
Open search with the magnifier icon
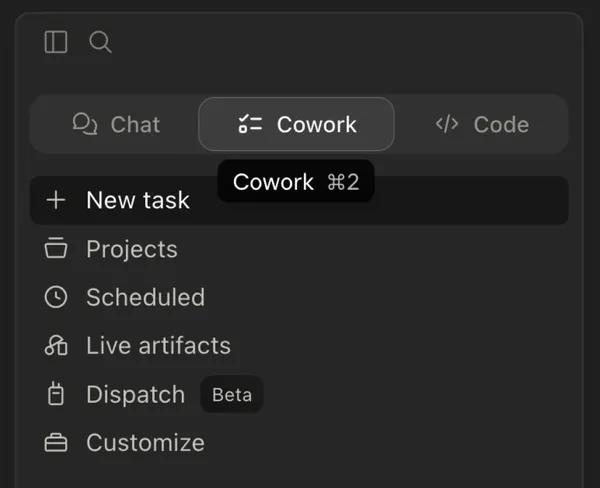(100, 42)
